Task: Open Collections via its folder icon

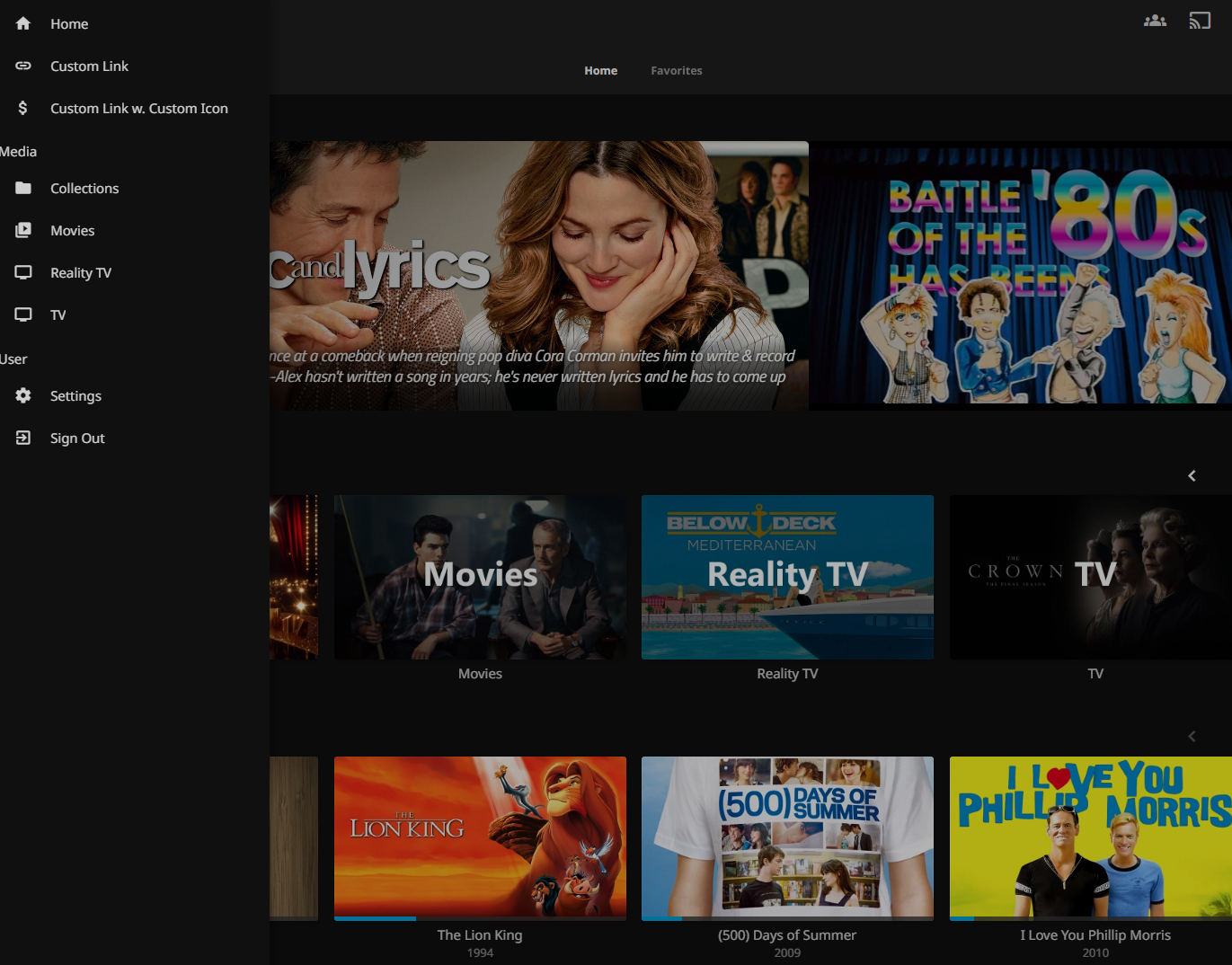Action: (x=23, y=189)
